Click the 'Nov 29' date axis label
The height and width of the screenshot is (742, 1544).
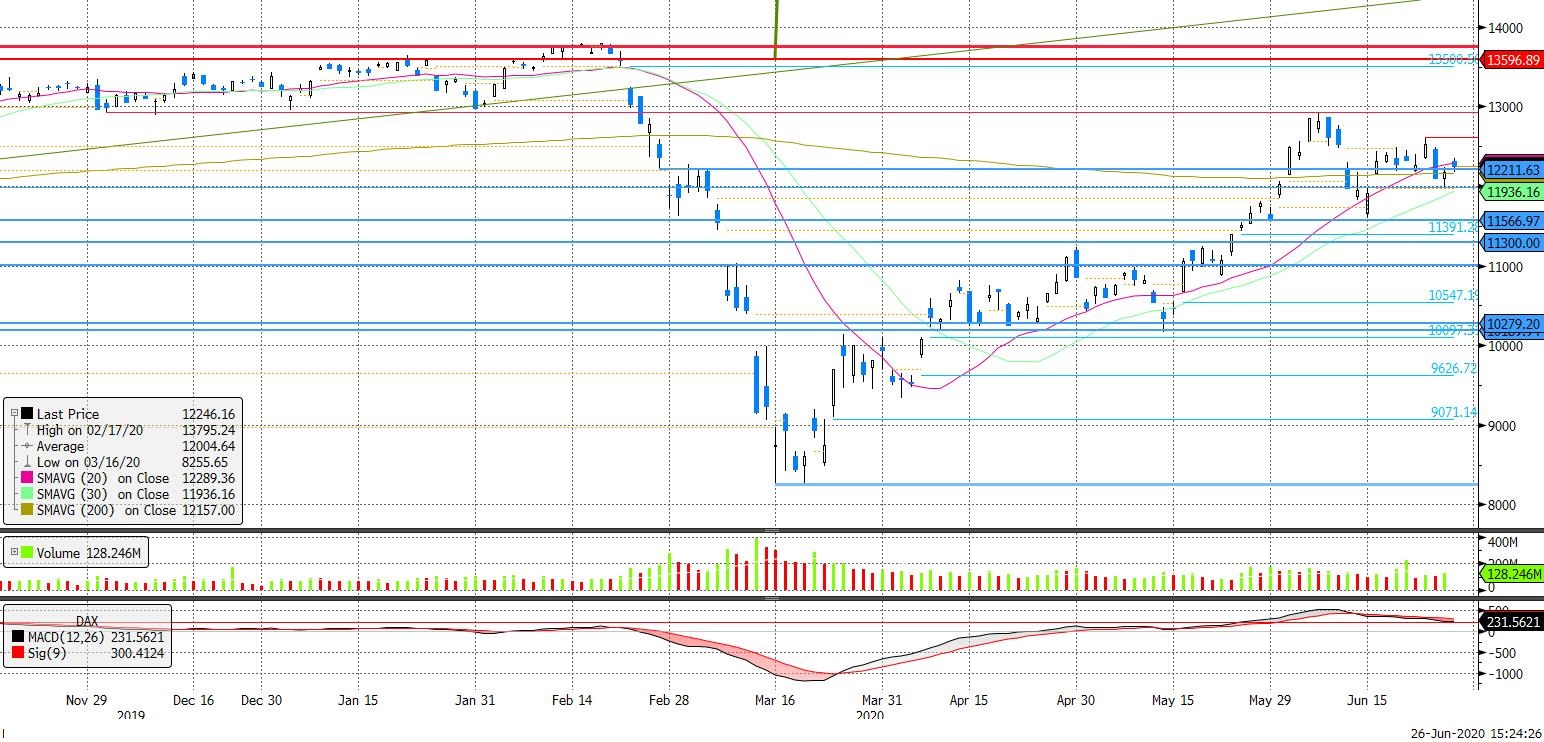click(86, 701)
